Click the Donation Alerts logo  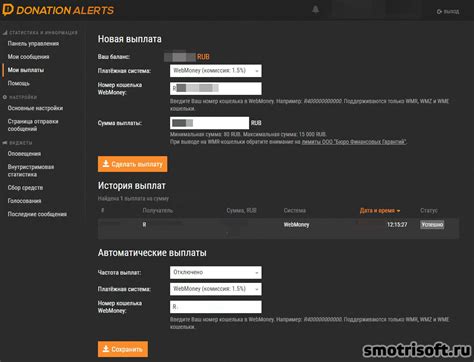(x=58, y=10)
